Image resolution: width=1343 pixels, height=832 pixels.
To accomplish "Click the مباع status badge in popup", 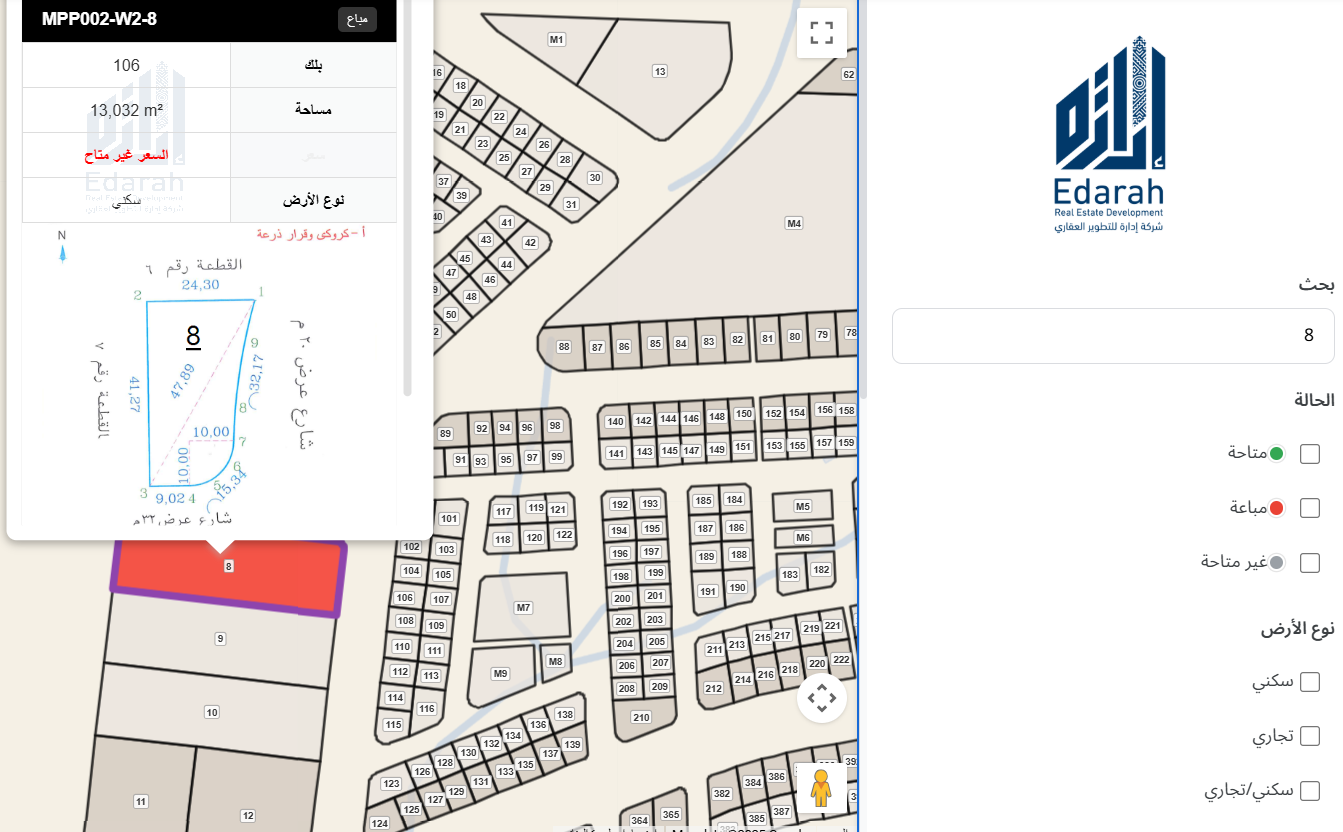I will click(x=357, y=19).
